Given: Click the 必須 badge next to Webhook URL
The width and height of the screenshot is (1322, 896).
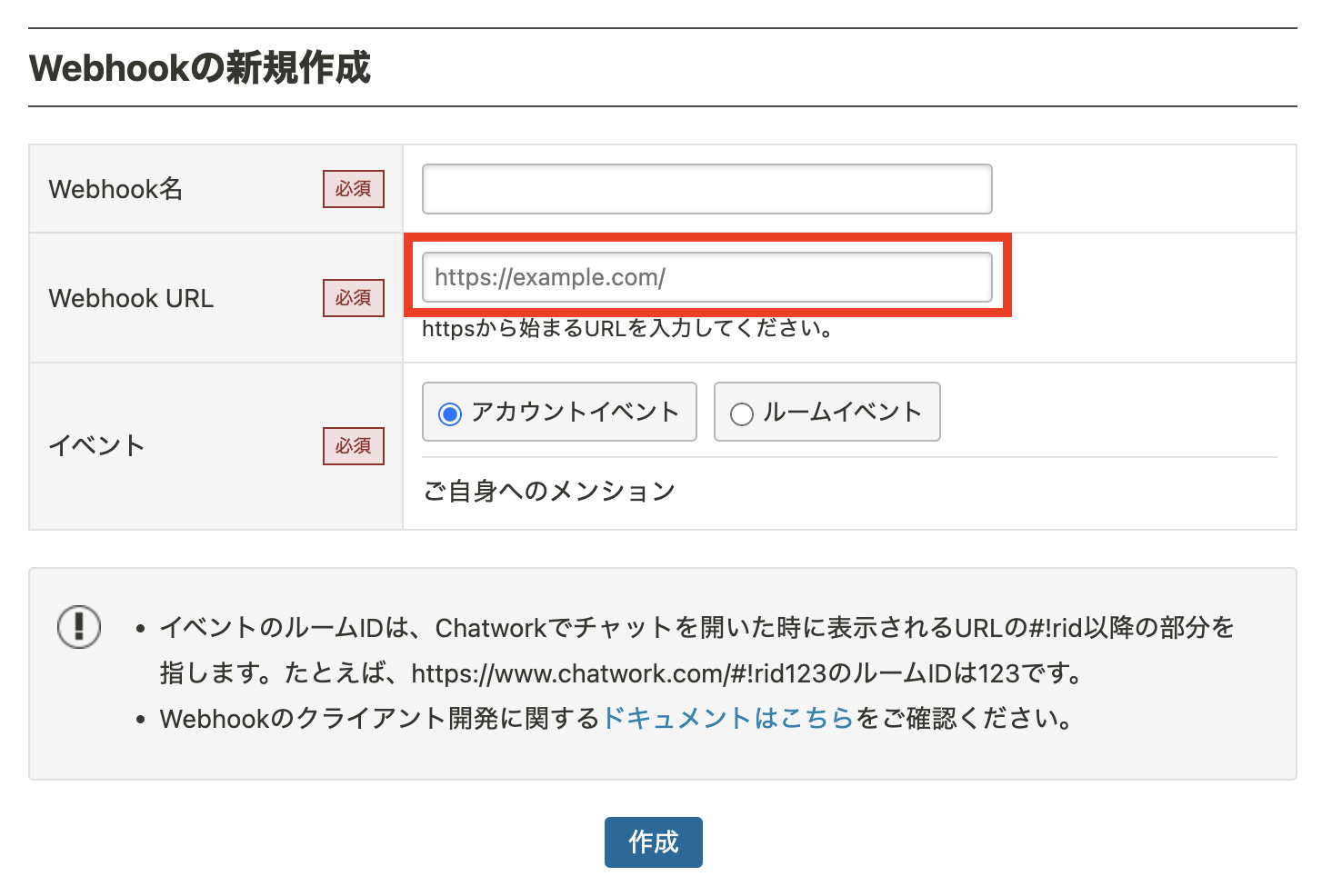Looking at the screenshot, I should point(353,298).
